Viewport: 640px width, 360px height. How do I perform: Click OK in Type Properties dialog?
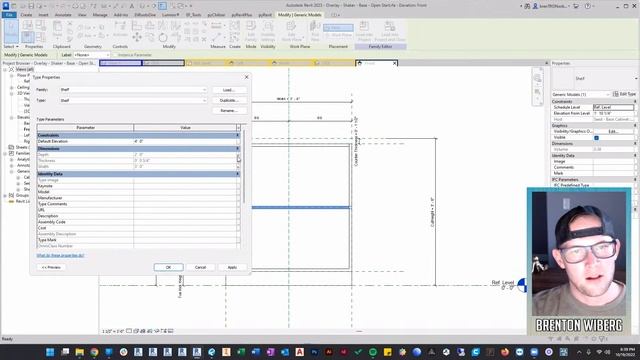168,267
